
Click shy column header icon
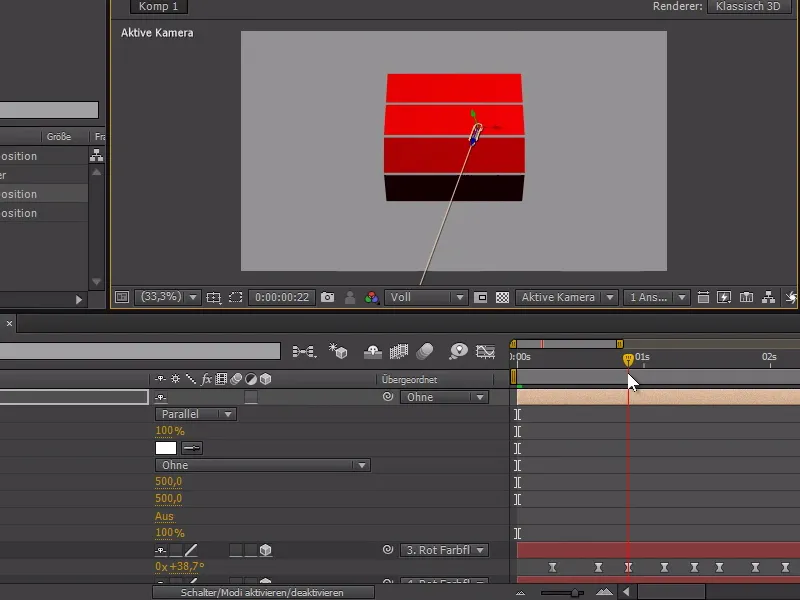(160, 379)
